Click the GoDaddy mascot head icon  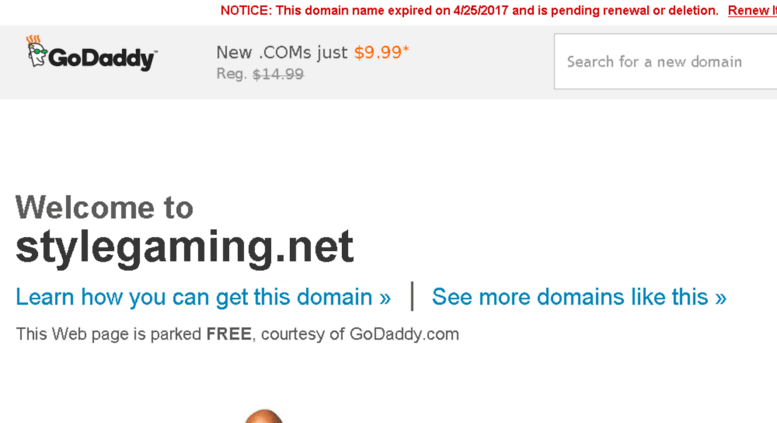pos(37,51)
